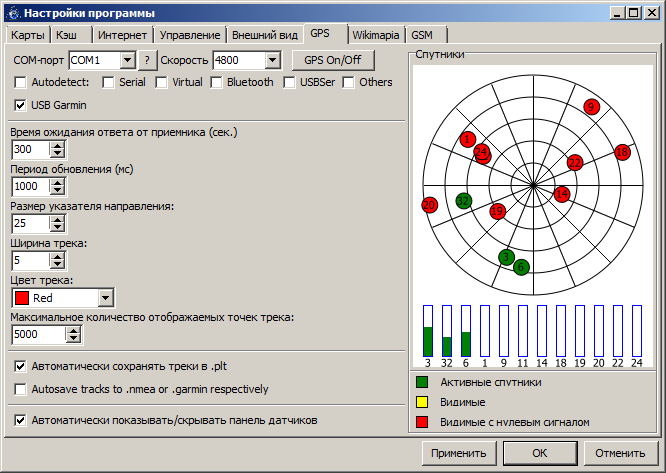Image resolution: width=666 pixels, height=473 pixels.
Task: Expand the Скорость 4800 dropdown
Action: pos(271,61)
